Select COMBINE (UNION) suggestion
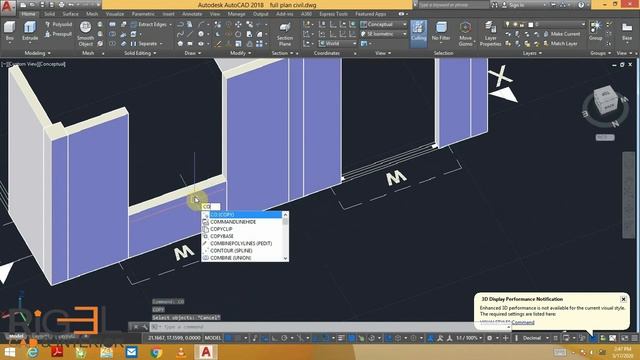The height and width of the screenshot is (360, 640). [x=242, y=258]
